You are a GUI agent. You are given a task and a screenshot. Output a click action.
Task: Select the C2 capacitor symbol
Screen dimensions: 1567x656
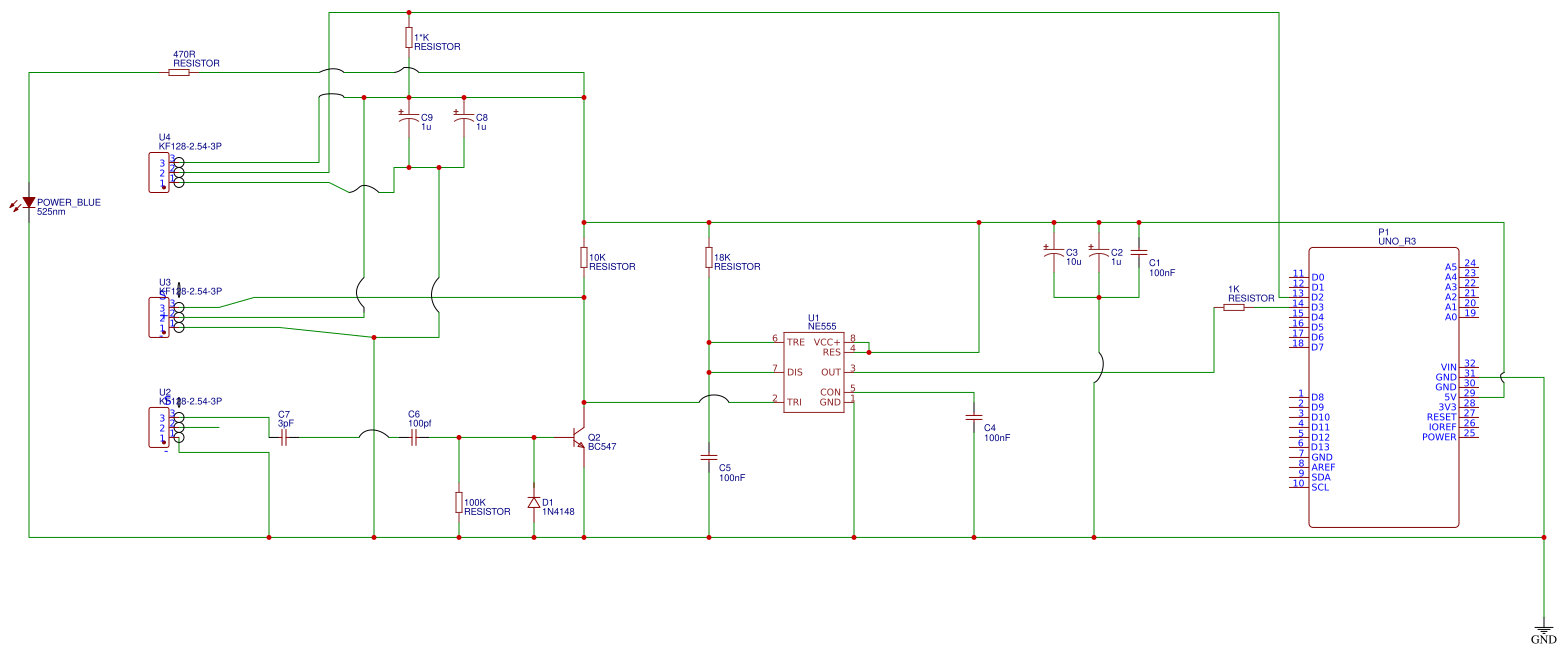[1099, 253]
